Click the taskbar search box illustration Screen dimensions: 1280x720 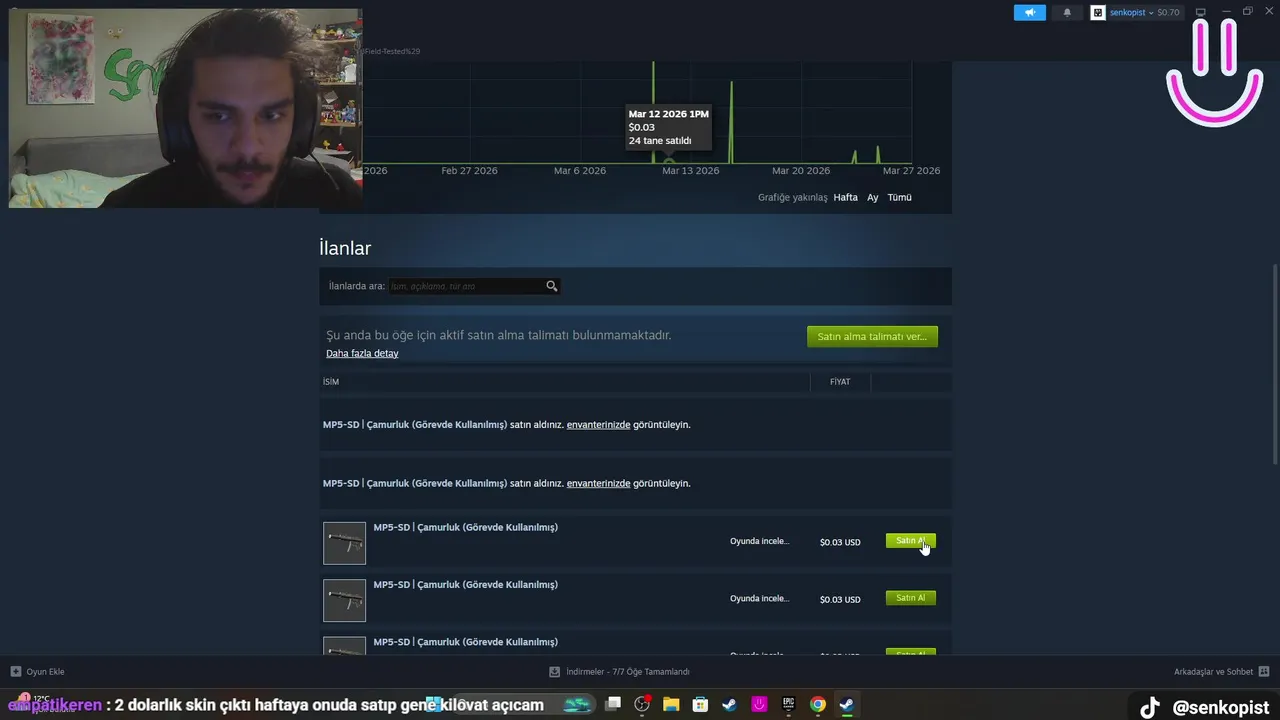click(577, 704)
